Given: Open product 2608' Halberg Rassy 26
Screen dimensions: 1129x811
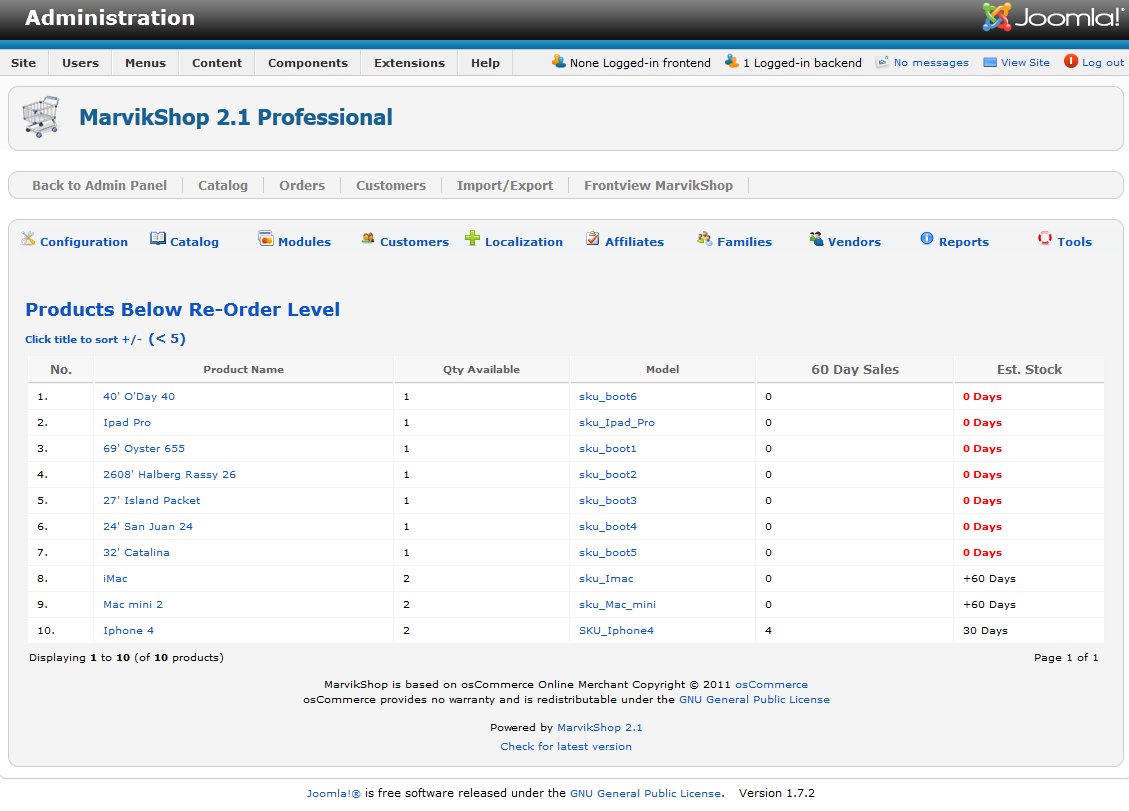Looking at the screenshot, I should 169,474.
